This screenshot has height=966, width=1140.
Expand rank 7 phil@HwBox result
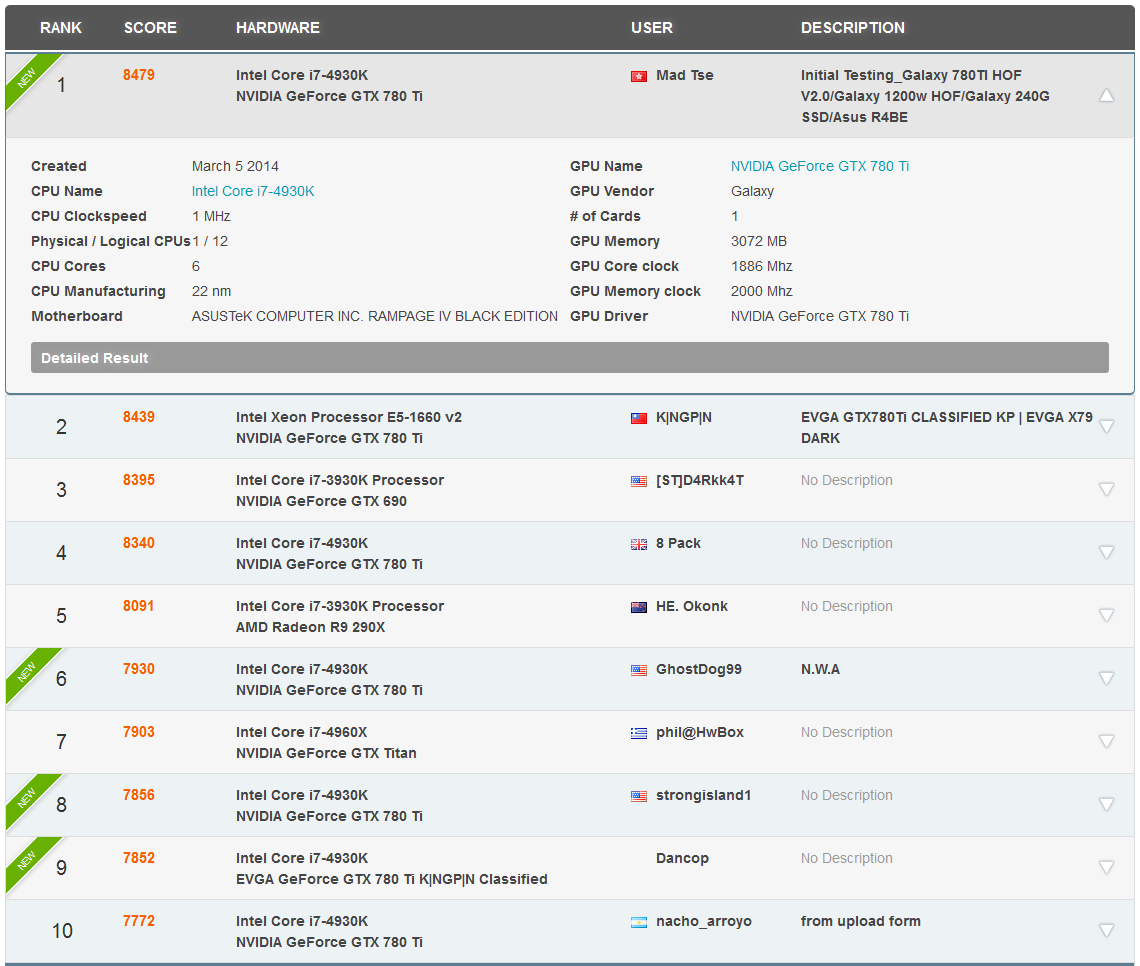point(1106,742)
